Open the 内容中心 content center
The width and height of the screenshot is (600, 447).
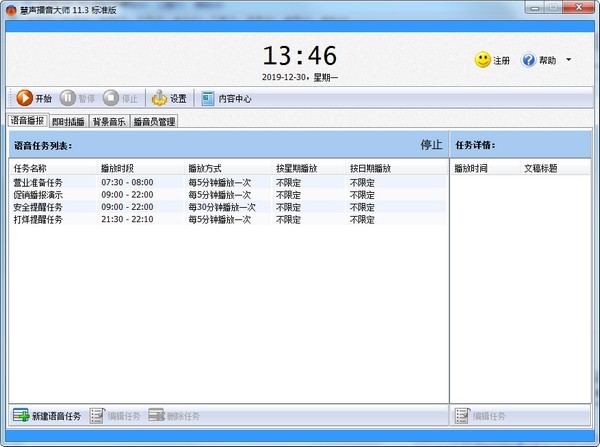click(208, 98)
